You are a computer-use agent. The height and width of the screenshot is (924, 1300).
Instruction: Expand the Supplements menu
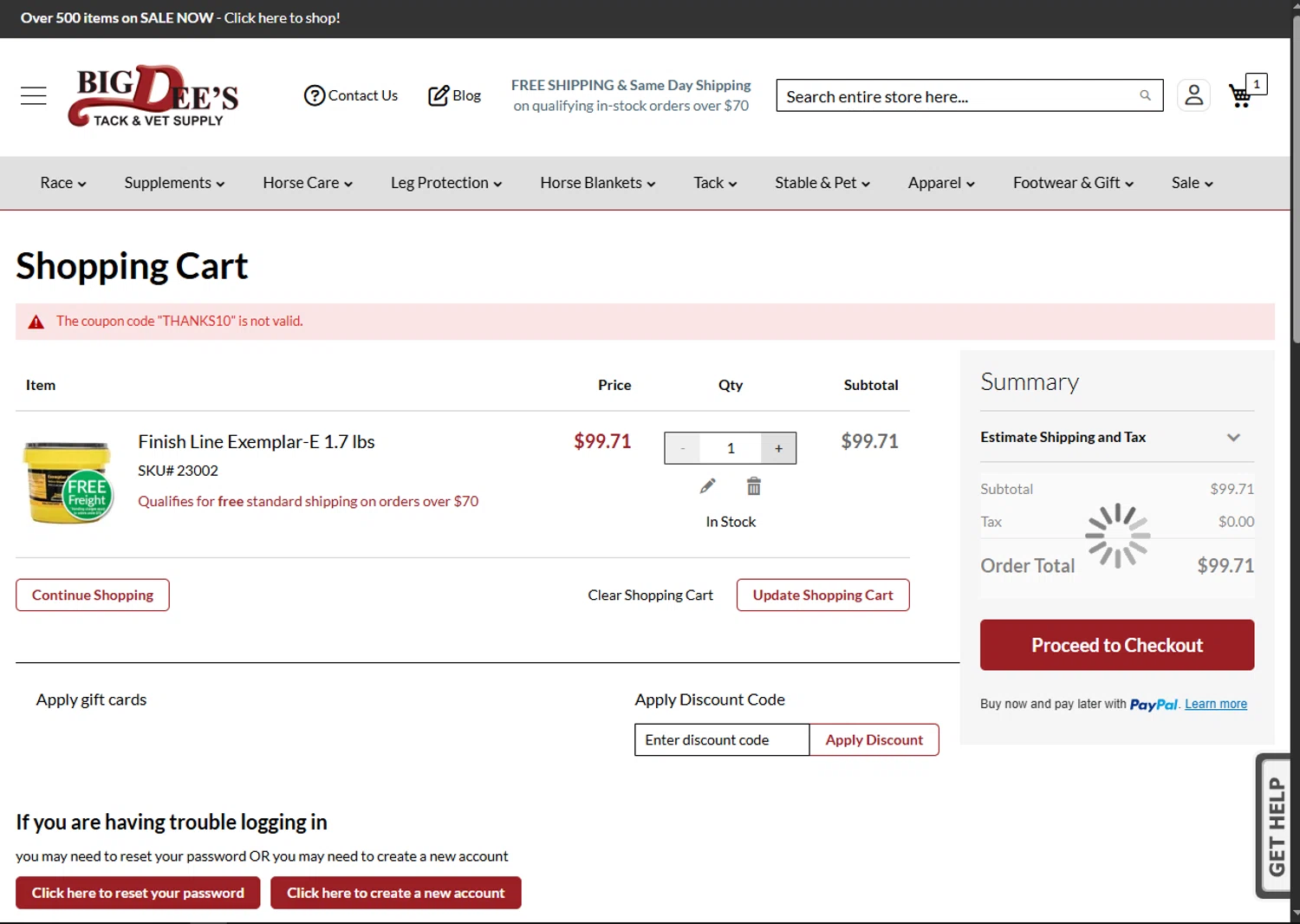174,183
